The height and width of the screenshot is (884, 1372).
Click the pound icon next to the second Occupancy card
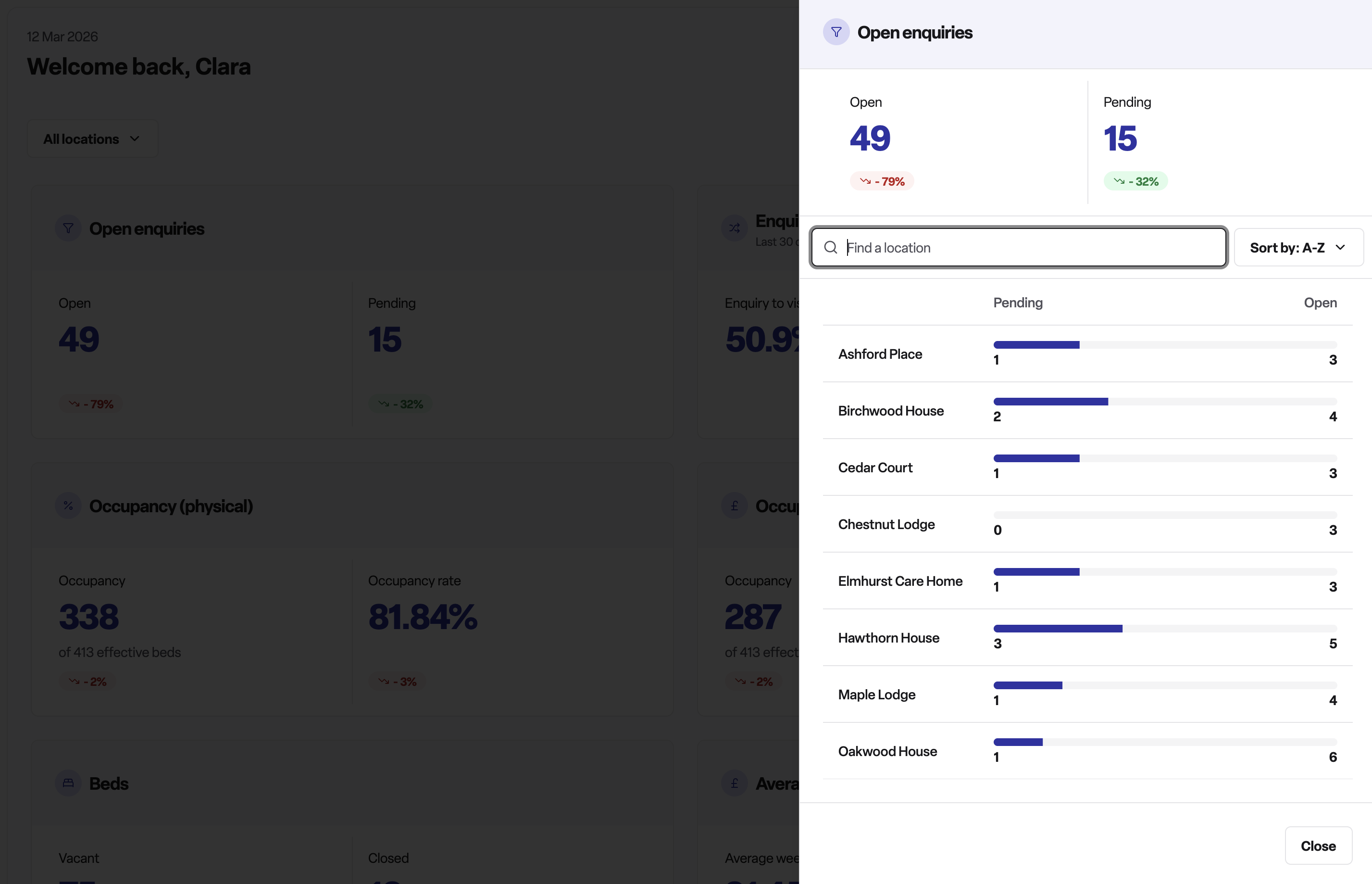[x=734, y=505]
